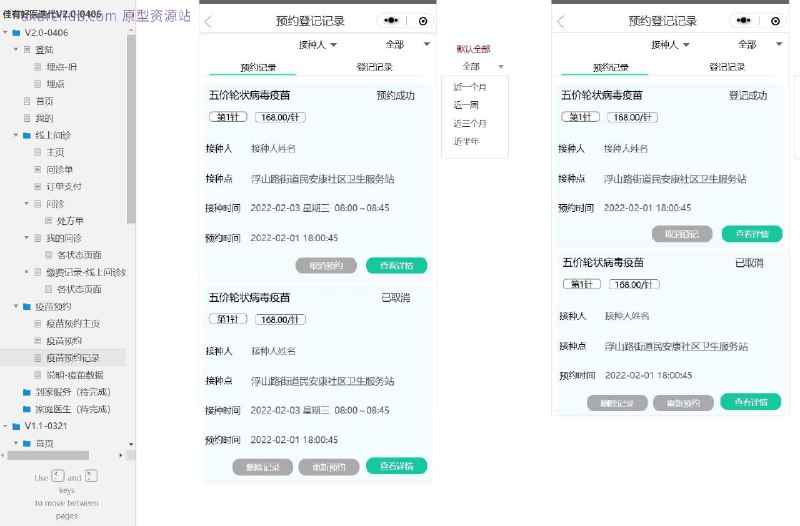Open 接种人 dropdown in right phone
The image size is (800, 526).
point(670,45)
